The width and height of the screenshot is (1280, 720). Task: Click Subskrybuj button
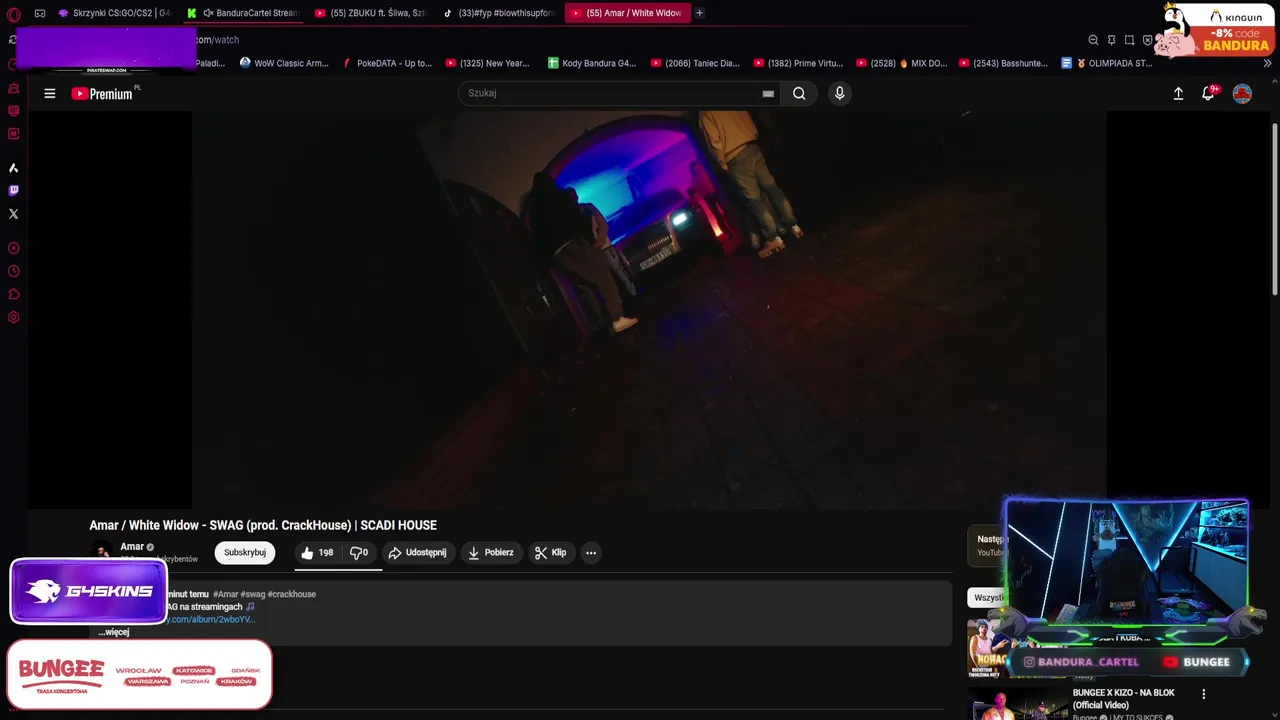pos(245,552)
